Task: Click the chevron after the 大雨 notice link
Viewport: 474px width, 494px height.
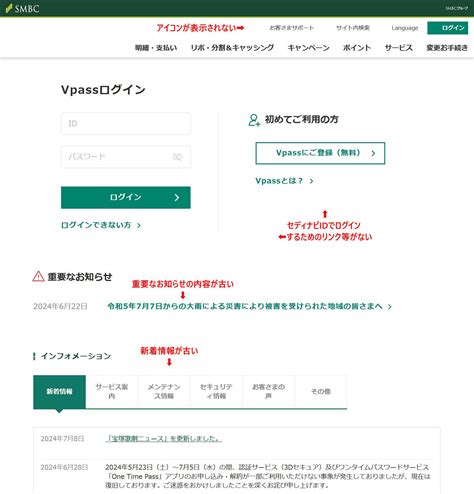Action: [389, 306]
